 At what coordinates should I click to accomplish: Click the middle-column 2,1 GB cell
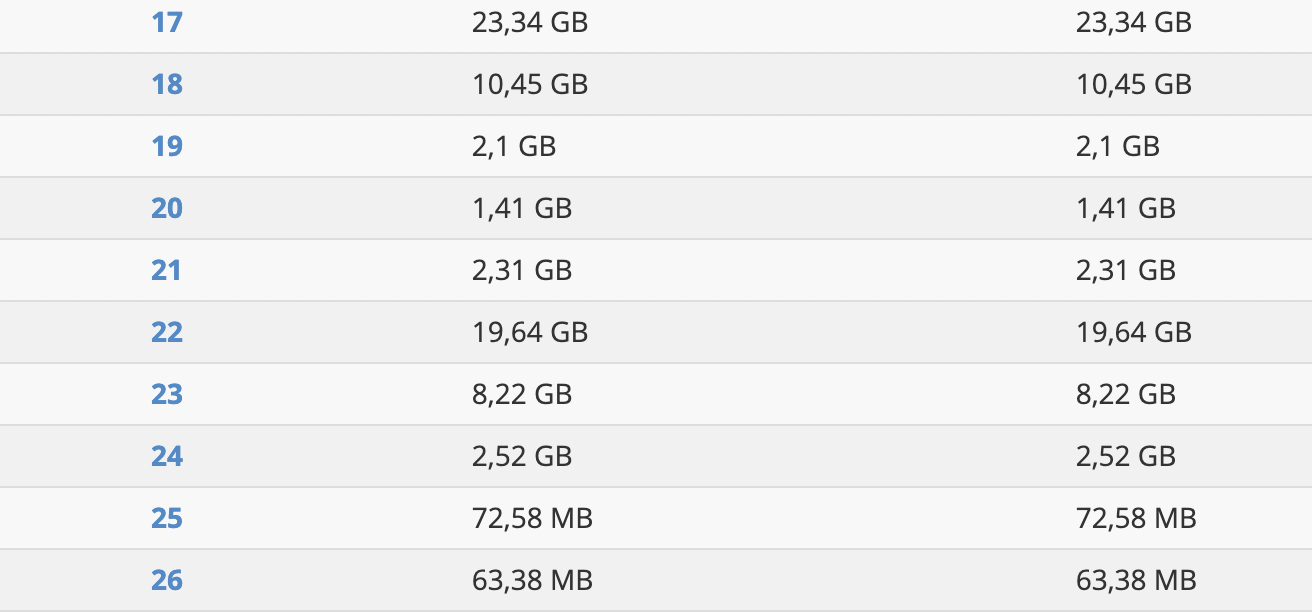coord(514,146)
